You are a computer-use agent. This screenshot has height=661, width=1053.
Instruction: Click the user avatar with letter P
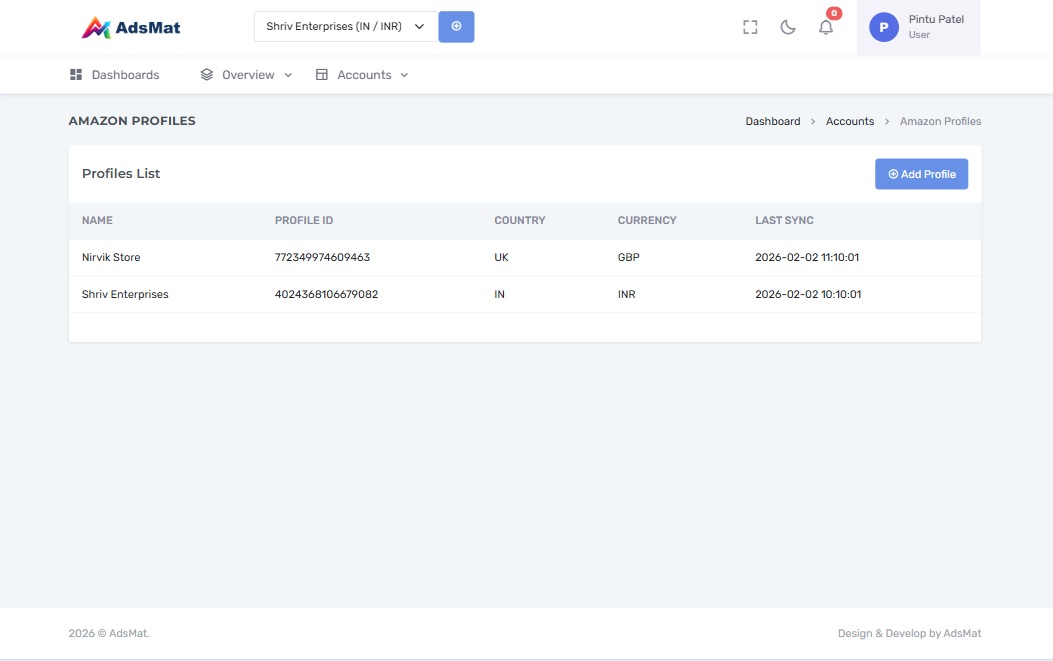(884, 28)
